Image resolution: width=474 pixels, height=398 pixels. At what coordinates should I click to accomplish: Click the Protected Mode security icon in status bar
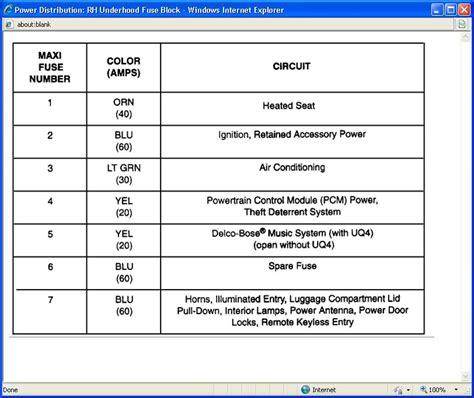point(398,390)
